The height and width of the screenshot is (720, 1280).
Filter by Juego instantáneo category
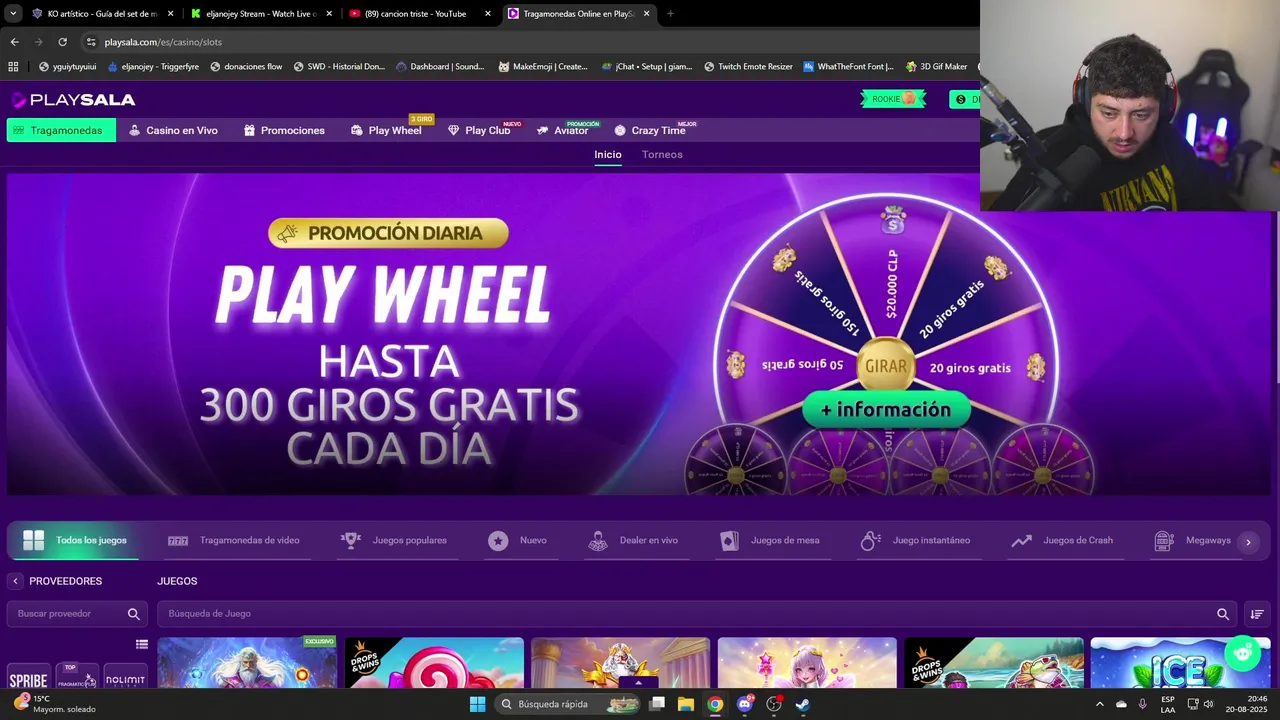pos(915,540)
